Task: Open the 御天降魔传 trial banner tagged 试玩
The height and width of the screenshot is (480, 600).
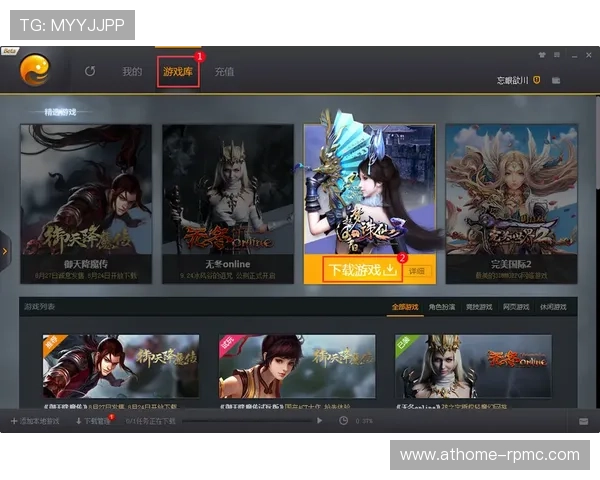Action: [x=297, y=366]
